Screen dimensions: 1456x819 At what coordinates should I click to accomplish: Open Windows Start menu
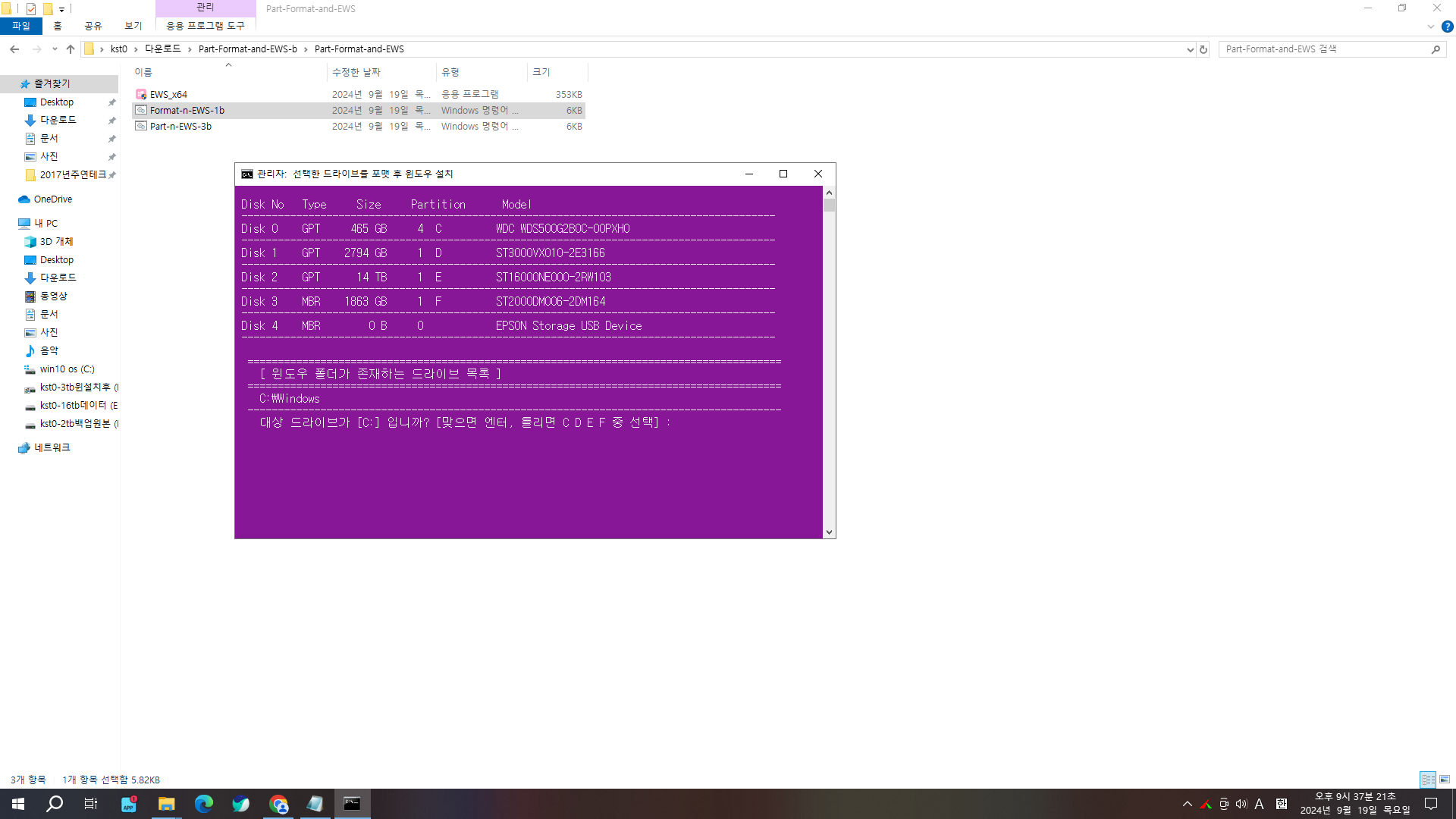18,804
